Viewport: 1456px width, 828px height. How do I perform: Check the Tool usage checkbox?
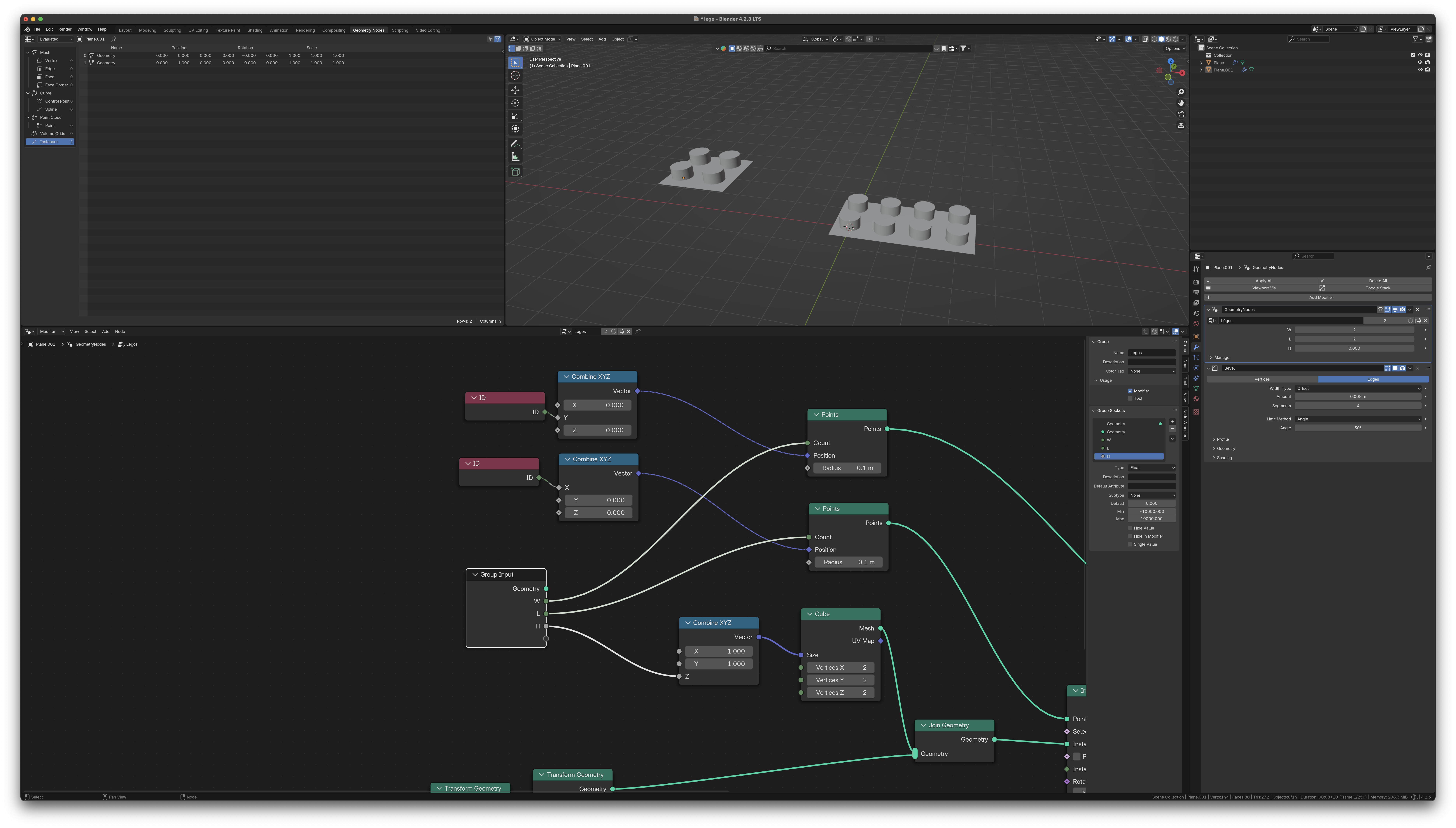coord(1130,399)
